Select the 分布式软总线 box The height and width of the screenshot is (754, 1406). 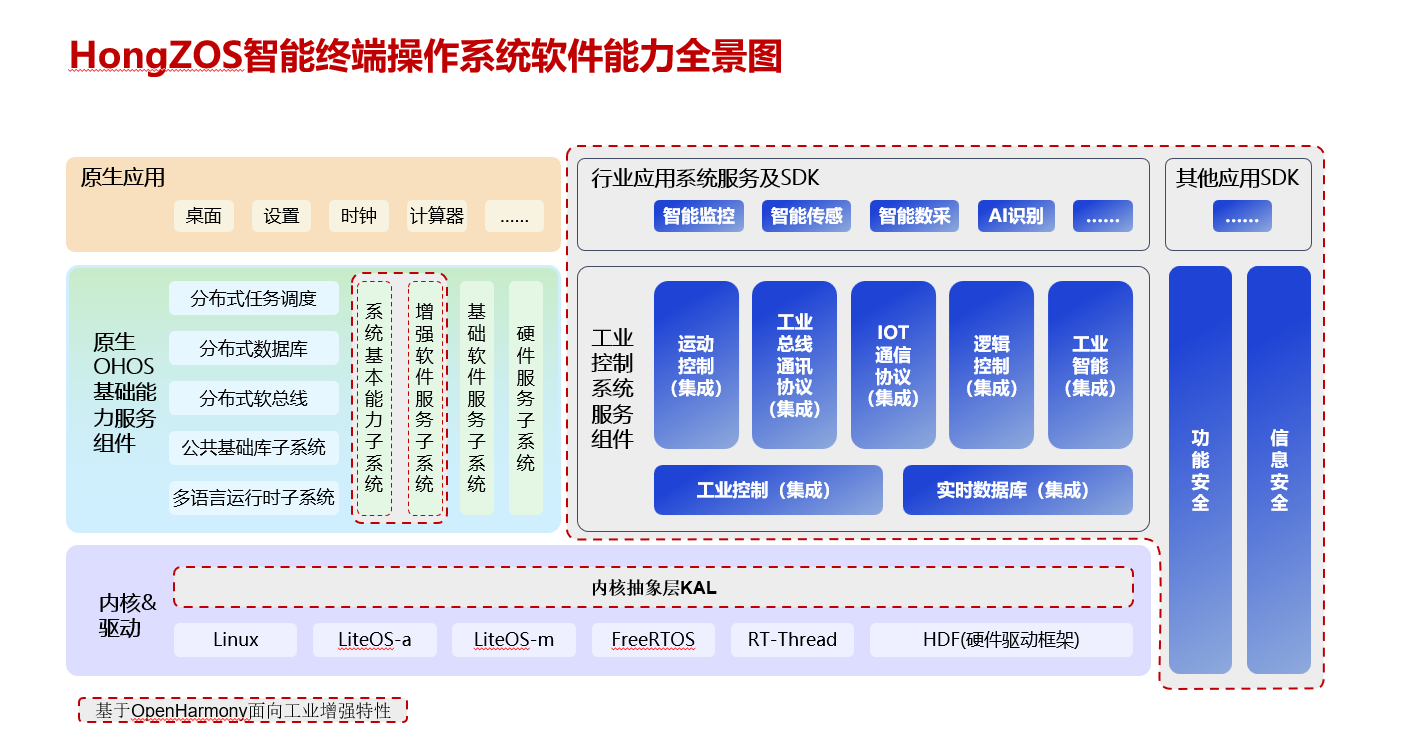click(254, 398)
